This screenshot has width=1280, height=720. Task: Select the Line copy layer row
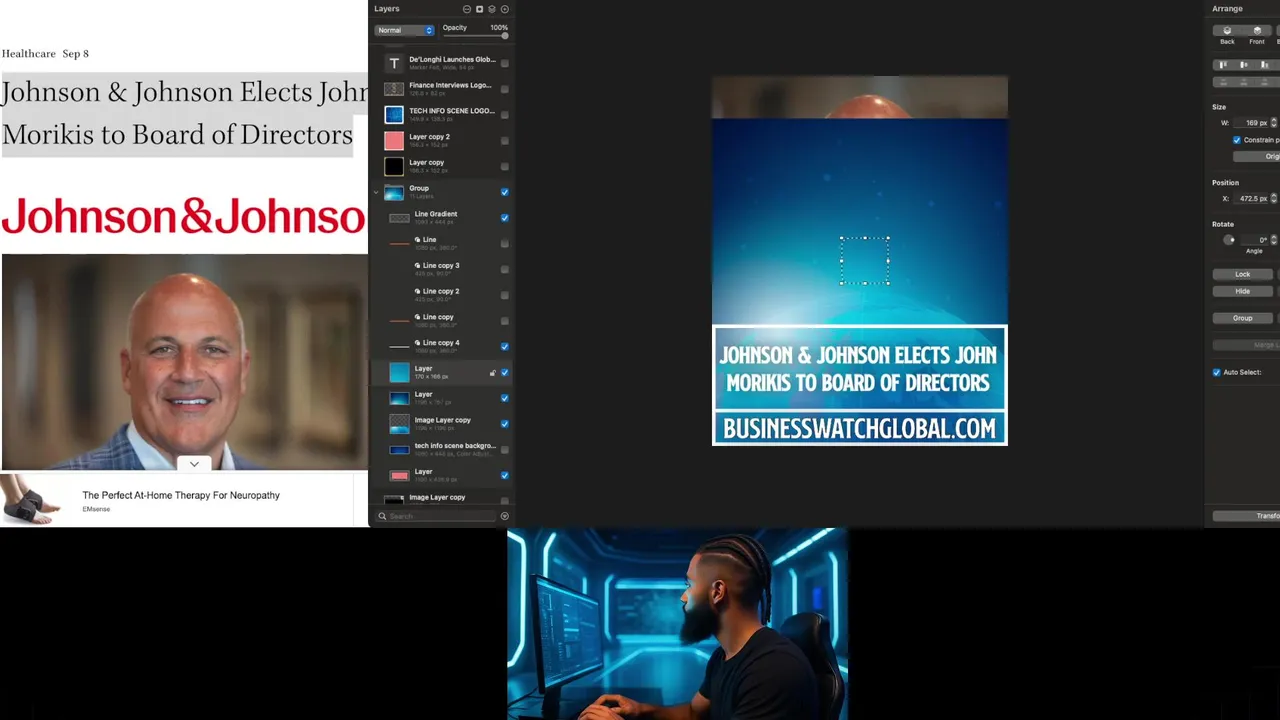click(x=443, y=321)
